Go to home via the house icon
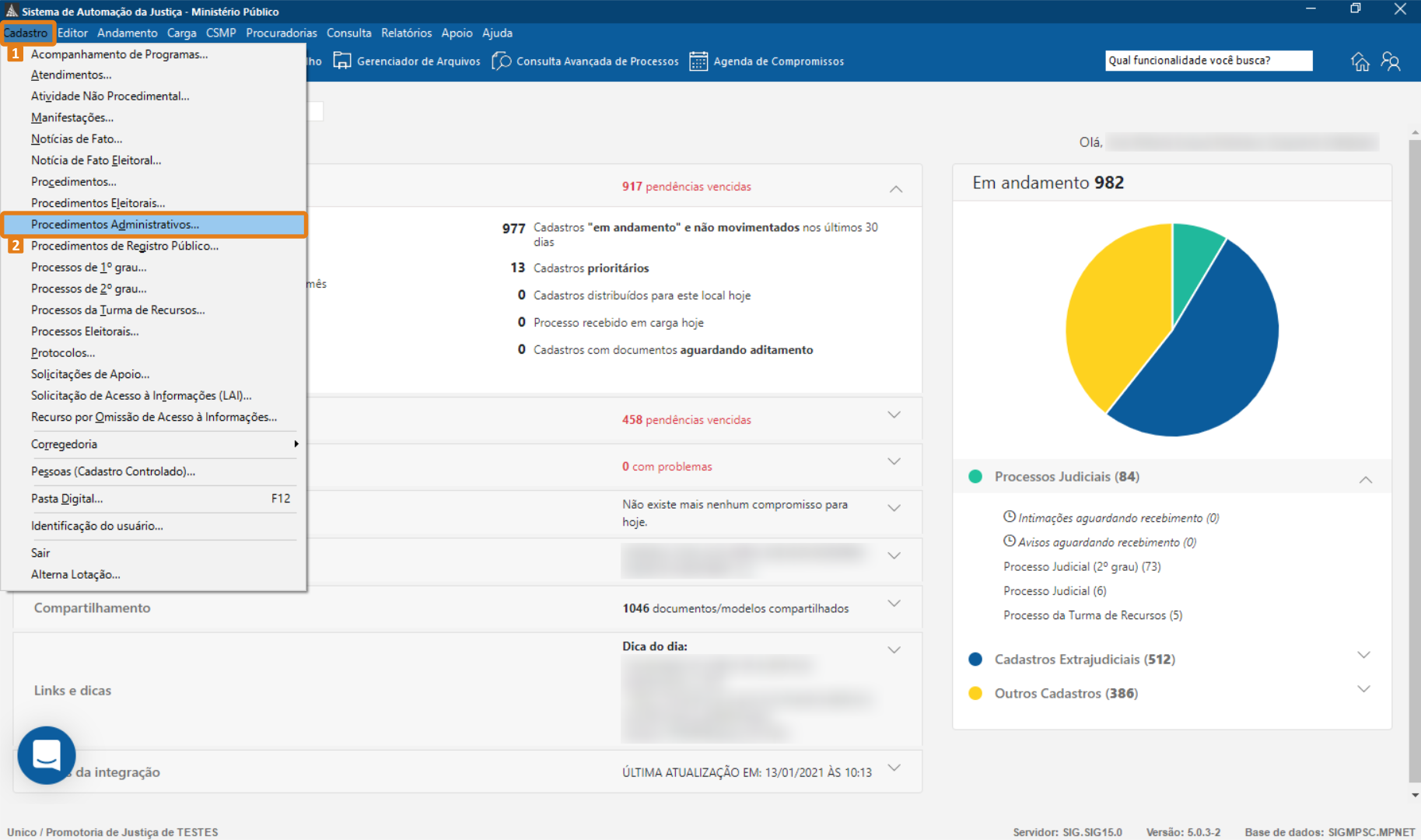The image size is (1421, 840). (x=1360, y=61)
